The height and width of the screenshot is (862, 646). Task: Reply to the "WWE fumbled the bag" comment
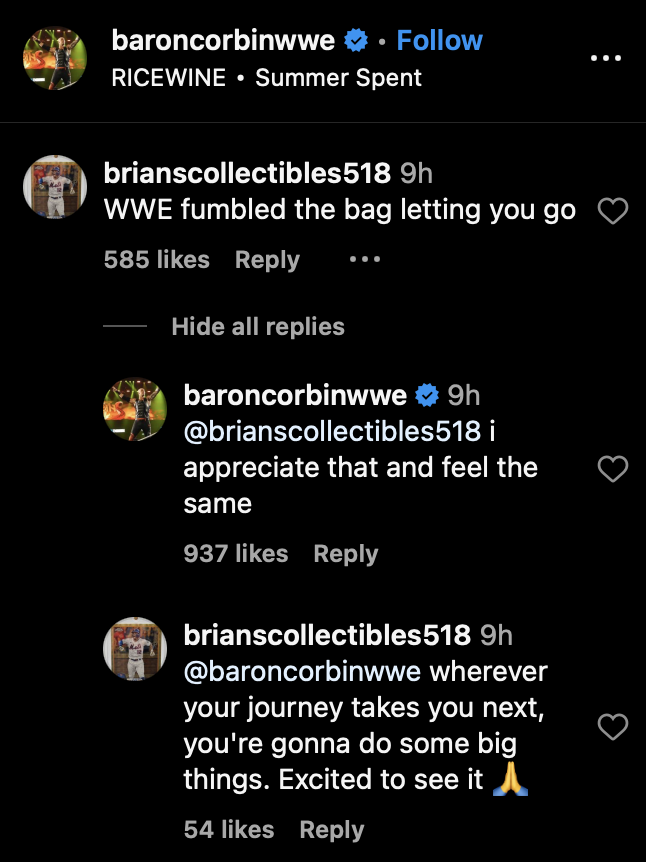267,260
